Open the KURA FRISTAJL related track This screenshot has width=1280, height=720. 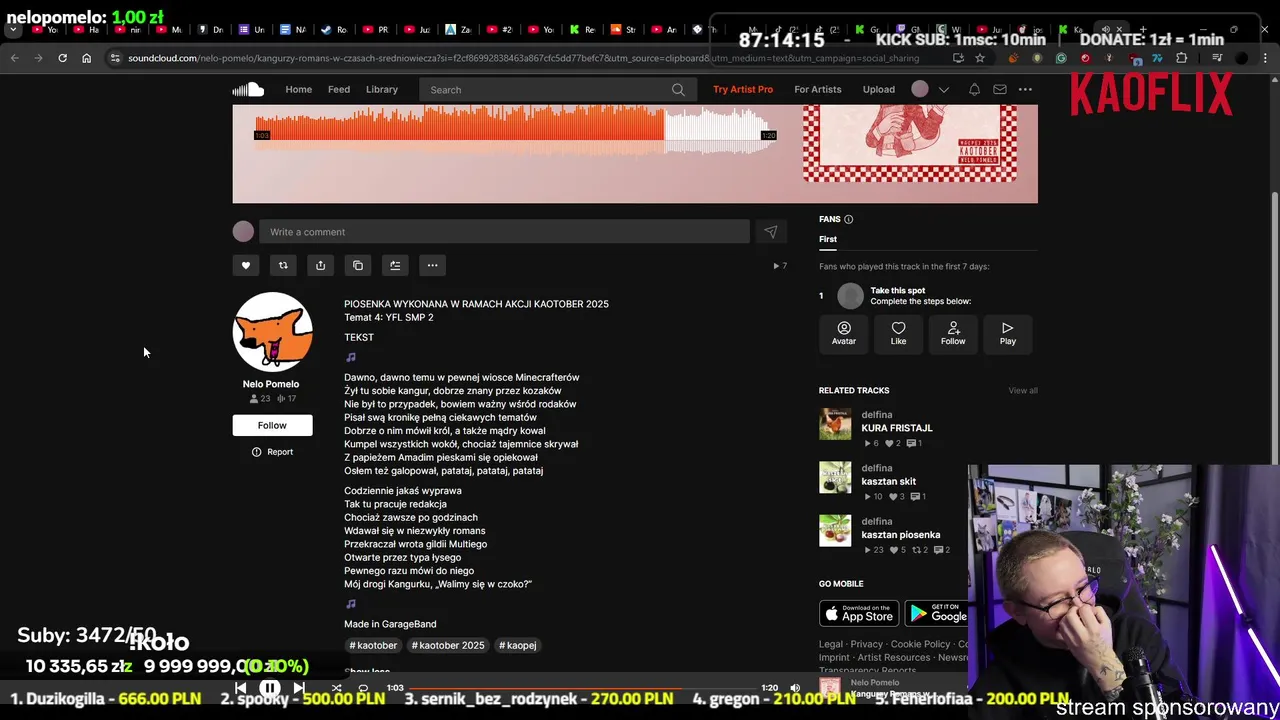(x=897, y=428)
